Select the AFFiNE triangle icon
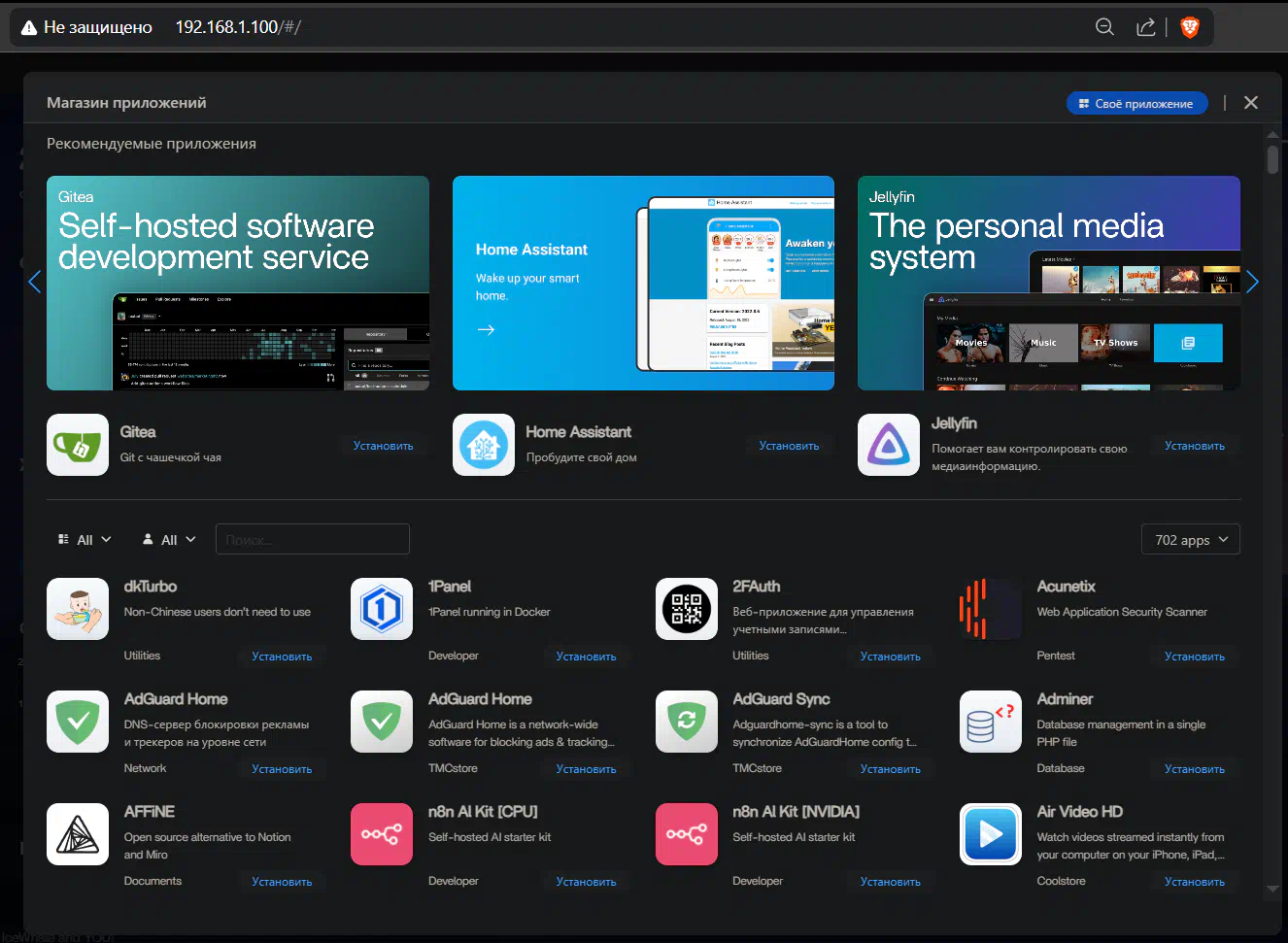 tap(78, 834)
